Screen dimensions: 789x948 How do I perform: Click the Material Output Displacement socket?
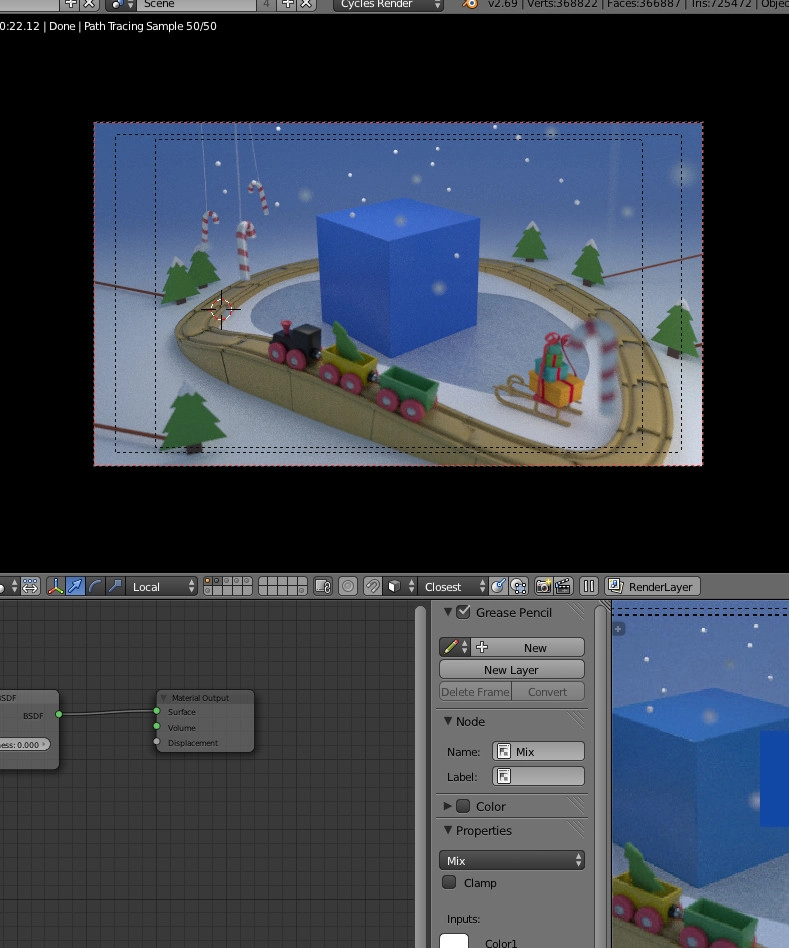(157, 741)
